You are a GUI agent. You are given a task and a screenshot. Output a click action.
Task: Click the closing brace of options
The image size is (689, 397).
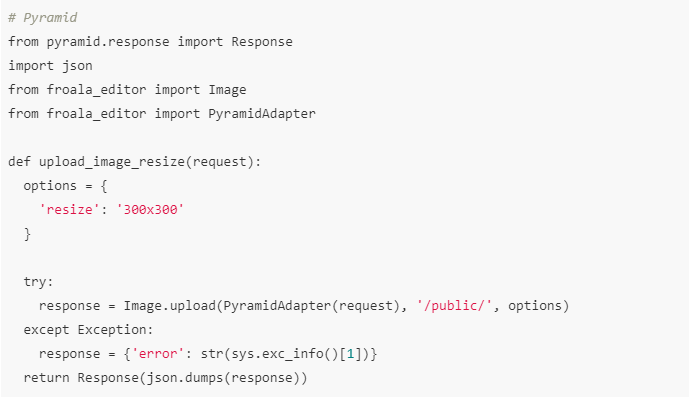point(27,233)
